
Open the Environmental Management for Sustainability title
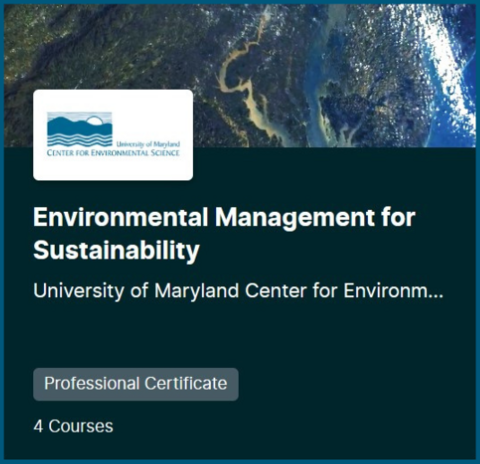(x=224, y=234)
